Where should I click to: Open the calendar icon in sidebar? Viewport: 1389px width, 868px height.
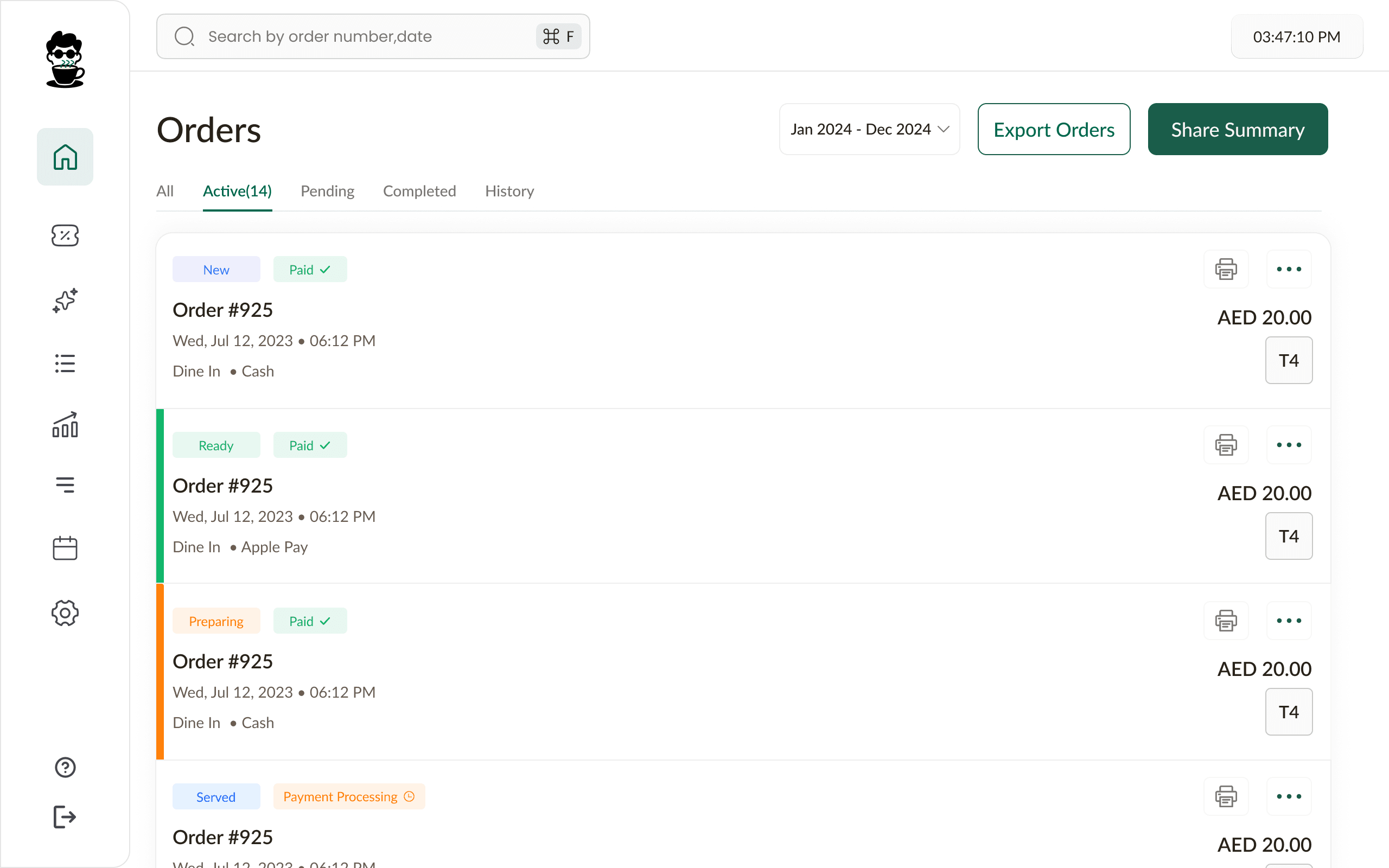(x=65, y=548)
